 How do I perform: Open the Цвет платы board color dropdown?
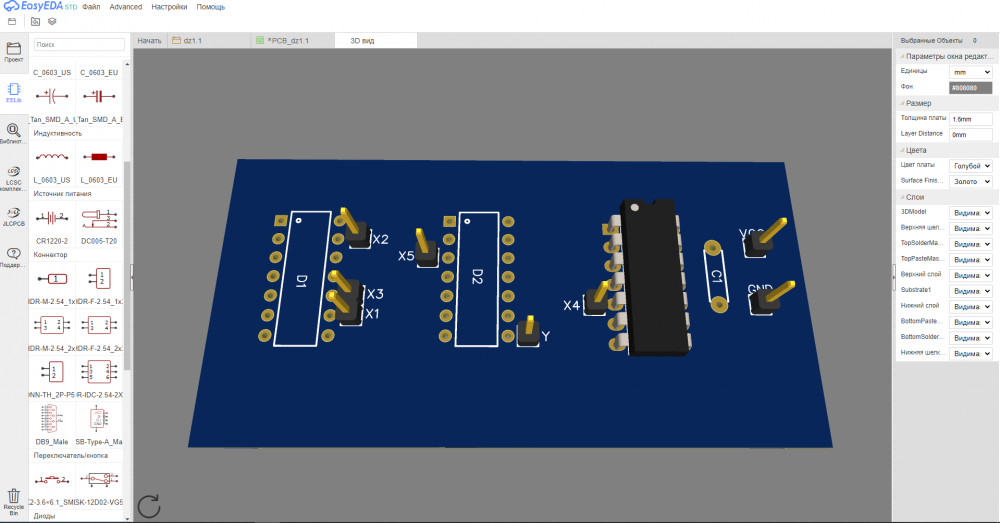point(970,166)
